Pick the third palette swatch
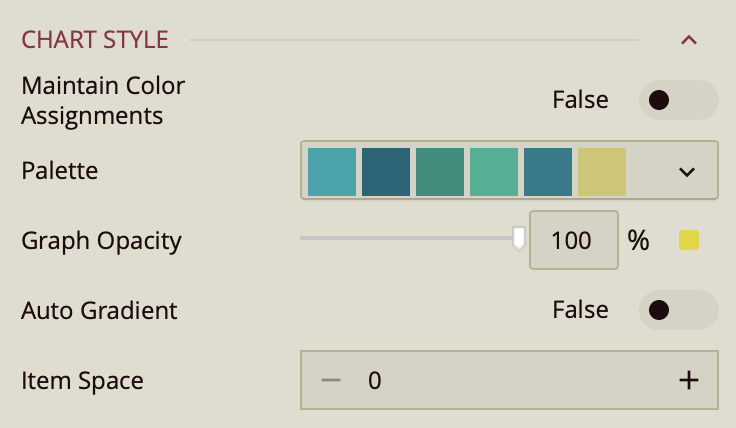The image size is (736, 428). point(440,171)
